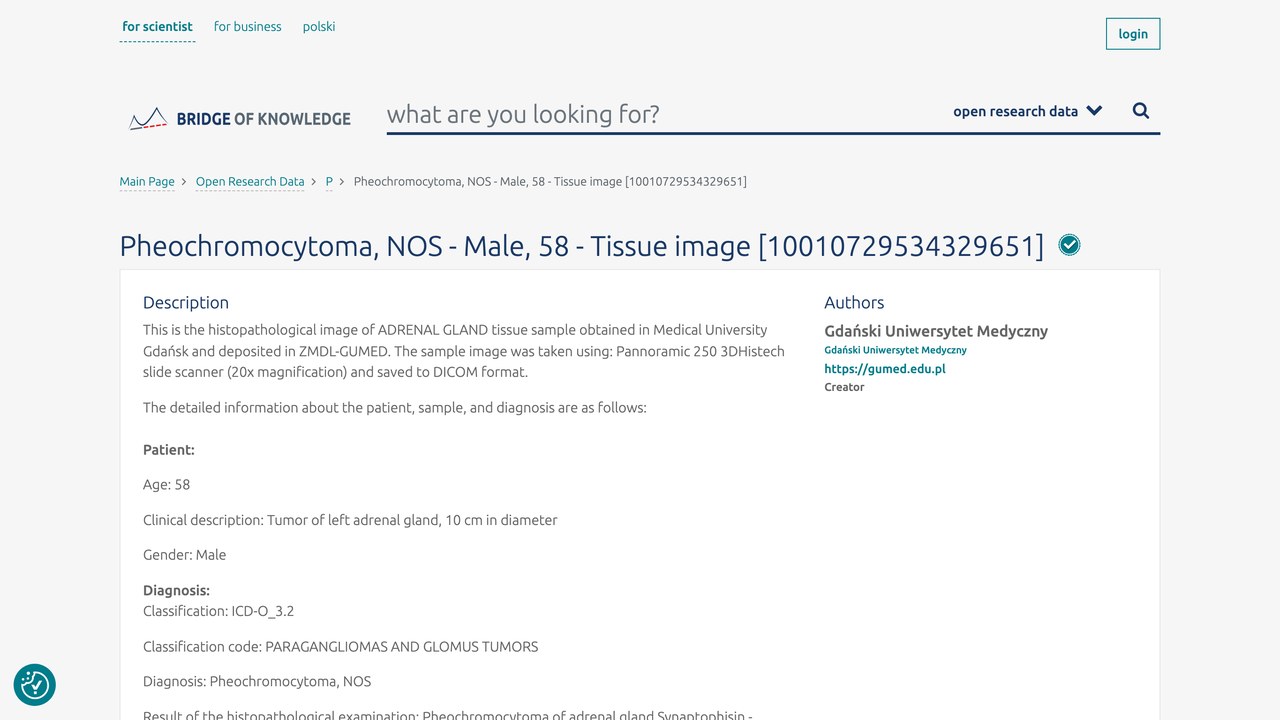Click the 'Gender: Male' text
Screen dimensions: 1280x720
click(x=184, y=555)
